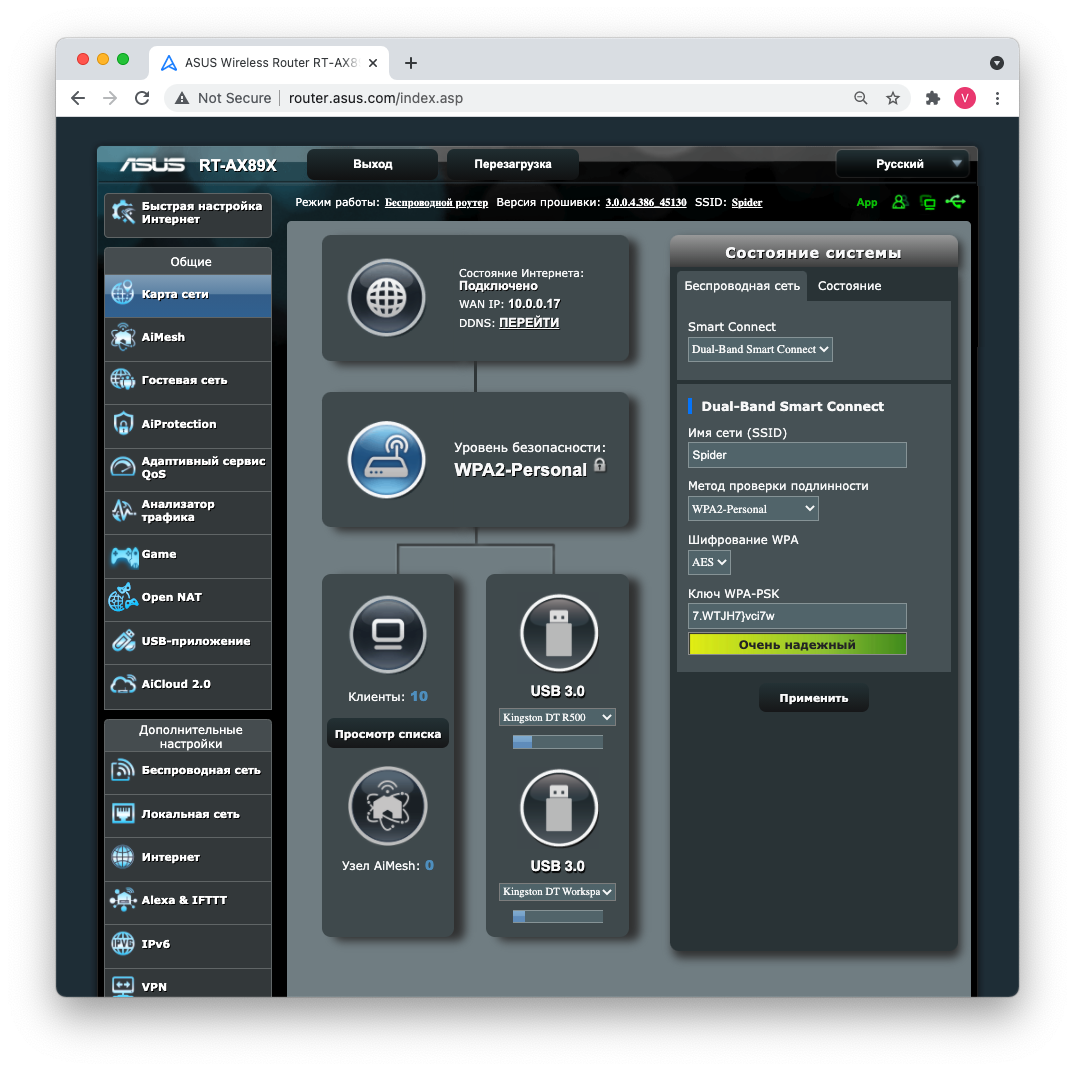
Task: Open USB-приложение menu item
Action: 188,642
